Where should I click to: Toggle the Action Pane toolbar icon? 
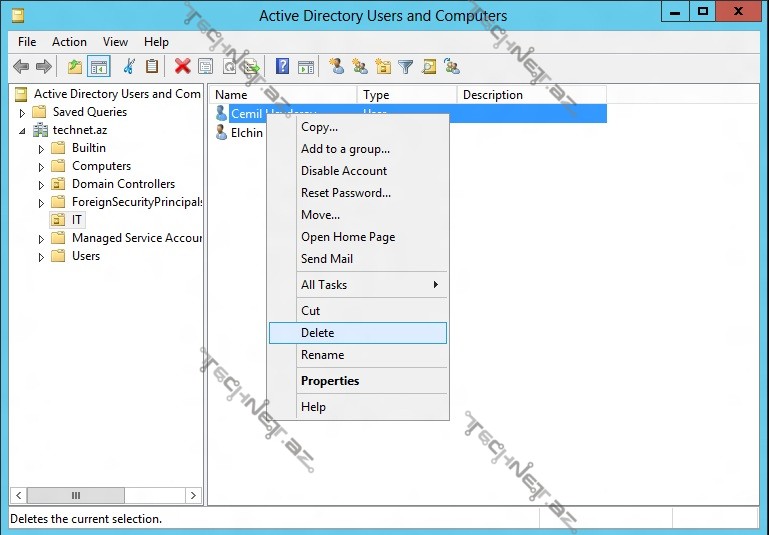[306, 66]
